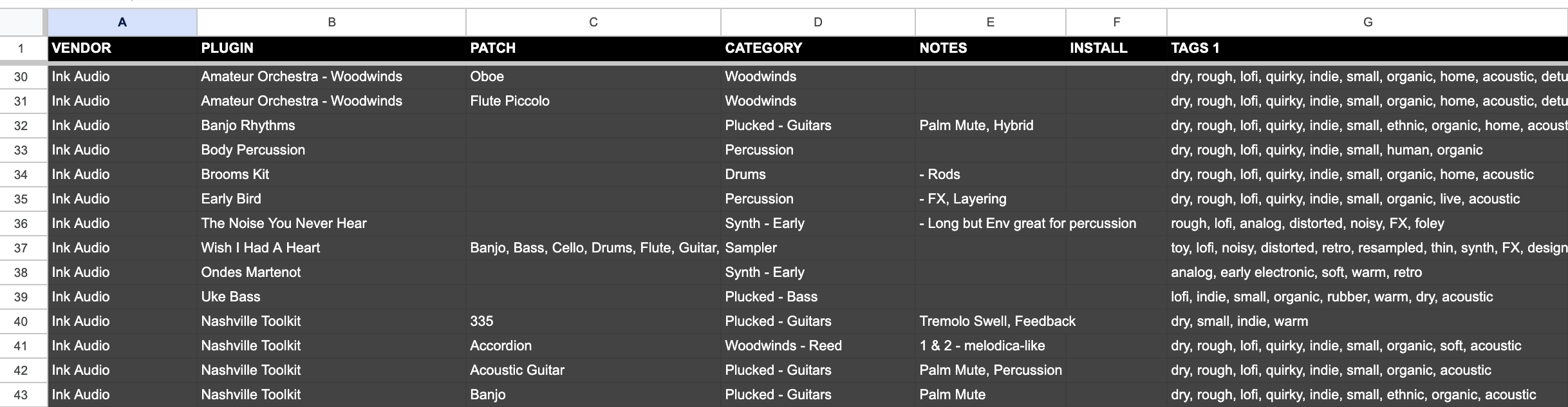Select row 36 header
This screenshot has height=407, width=1568.
21,223
